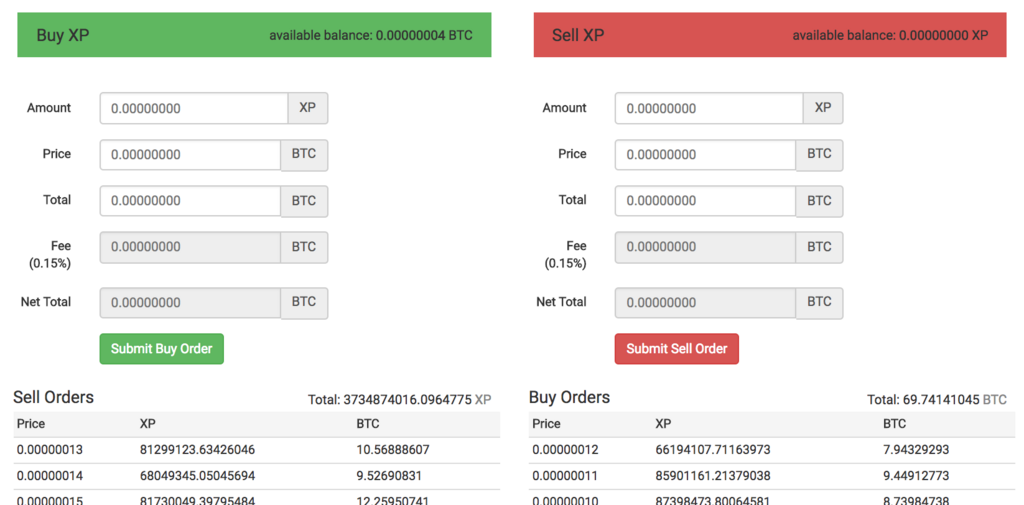The width and height of the screenshot is (1024, 505).
Task: Click the Sell Orders XP column header
Action: [147, 423]
